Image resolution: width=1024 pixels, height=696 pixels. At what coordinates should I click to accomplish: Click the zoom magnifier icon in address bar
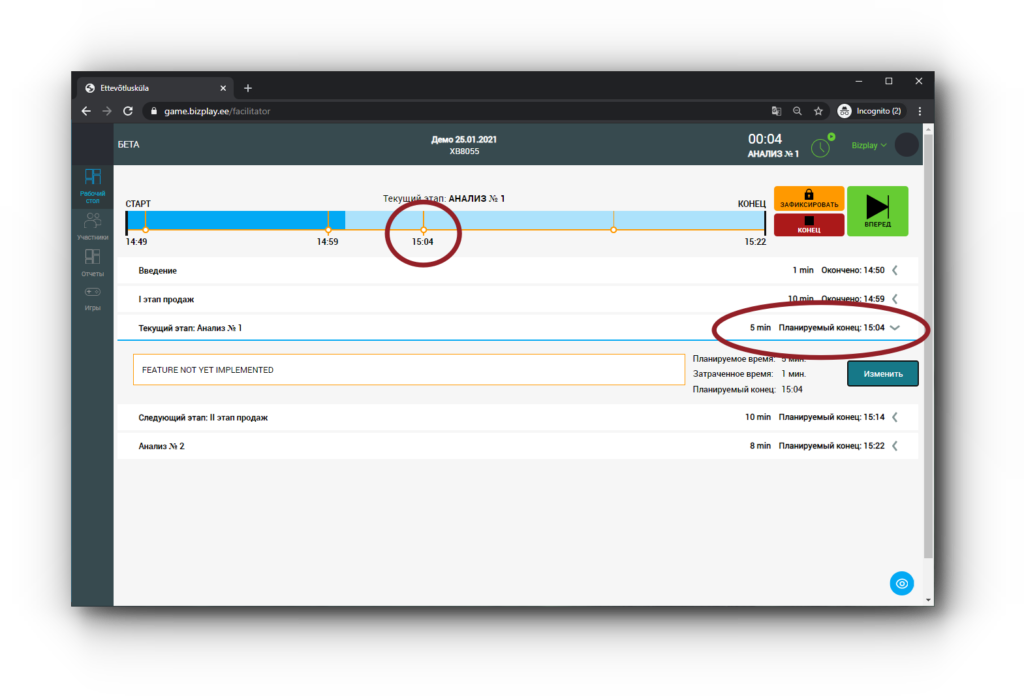click(x=797, y=111)
